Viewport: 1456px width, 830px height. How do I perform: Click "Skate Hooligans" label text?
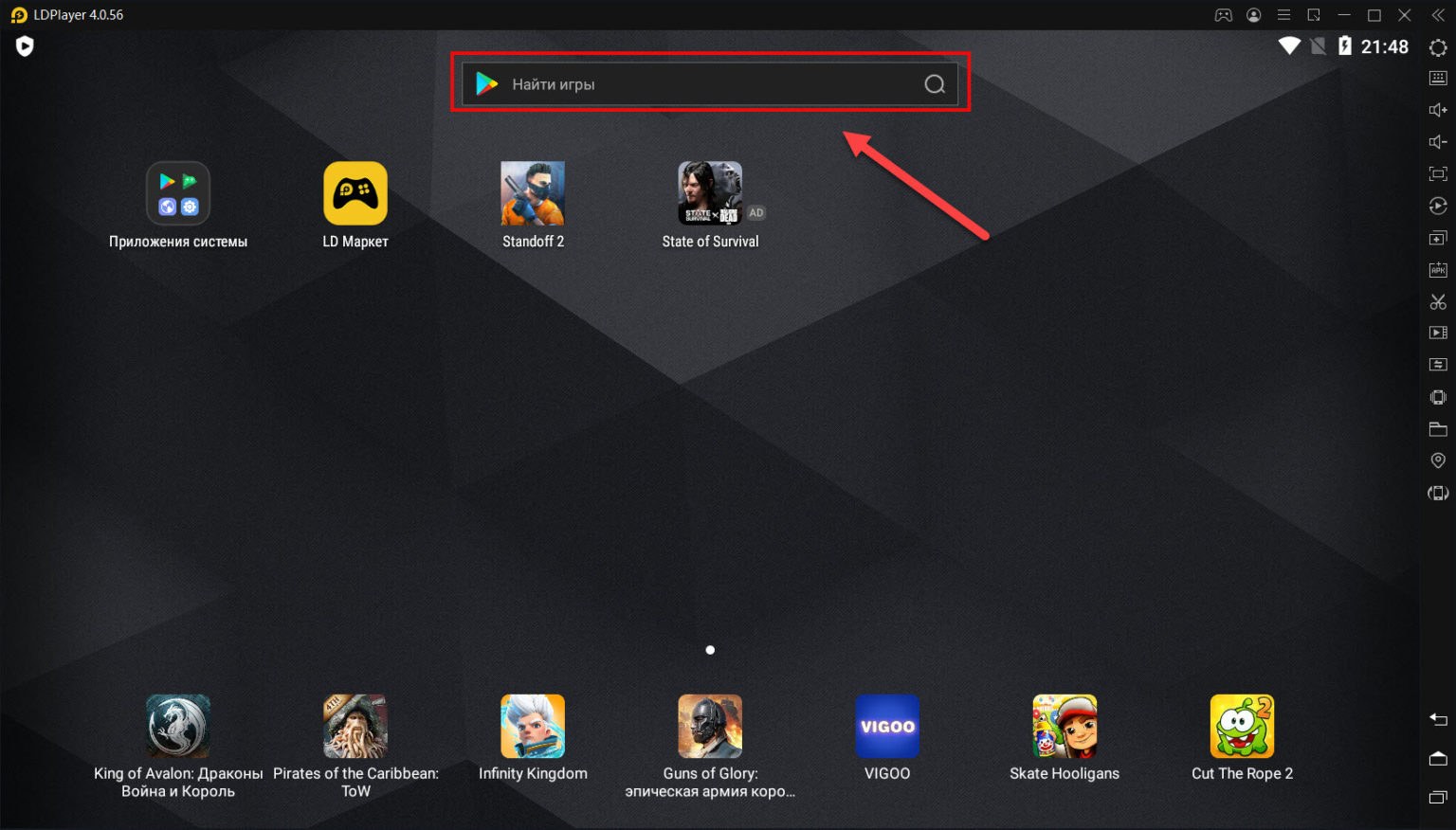click(x=1065, y=773)
